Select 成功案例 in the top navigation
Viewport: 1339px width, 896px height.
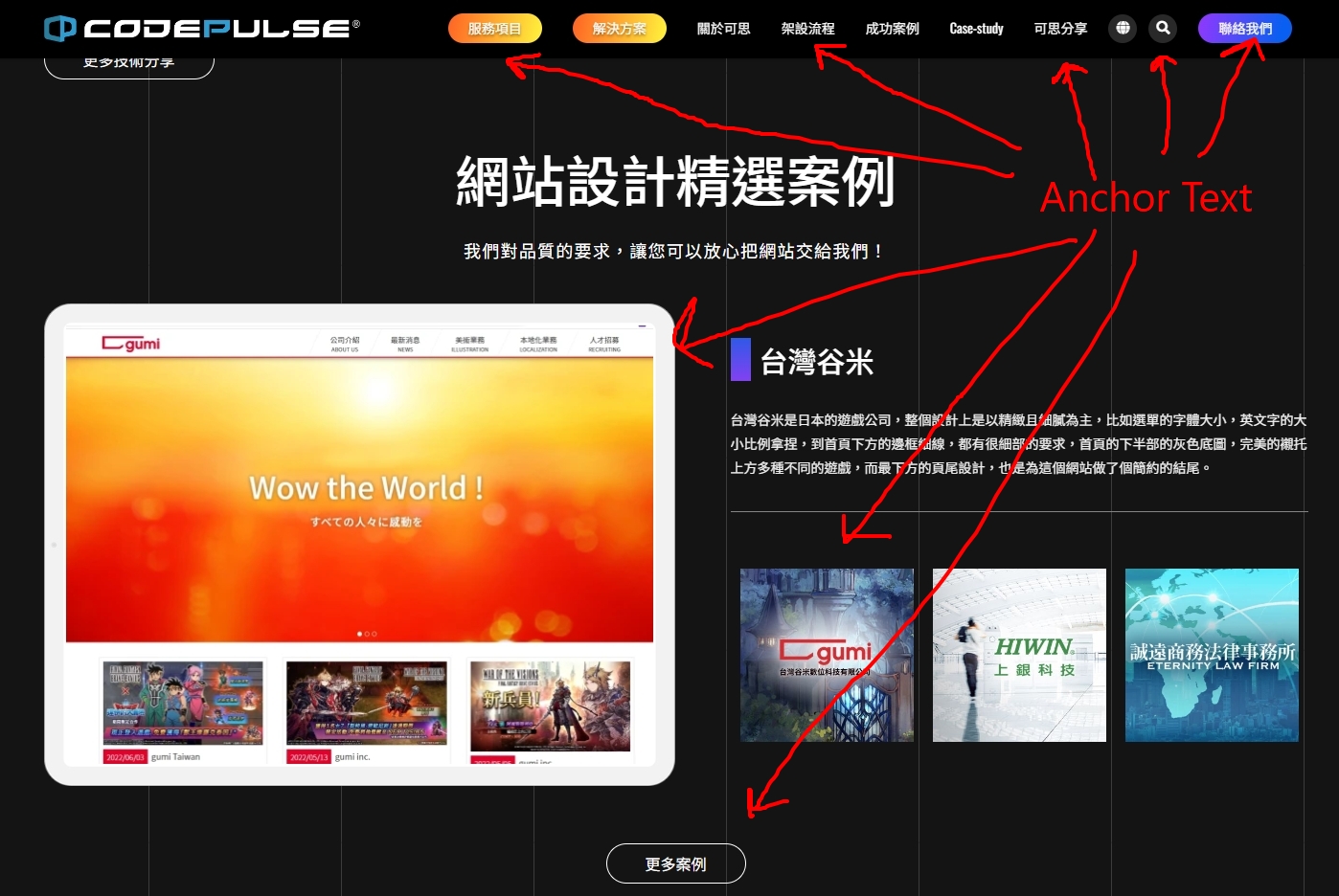coord(892,29)
